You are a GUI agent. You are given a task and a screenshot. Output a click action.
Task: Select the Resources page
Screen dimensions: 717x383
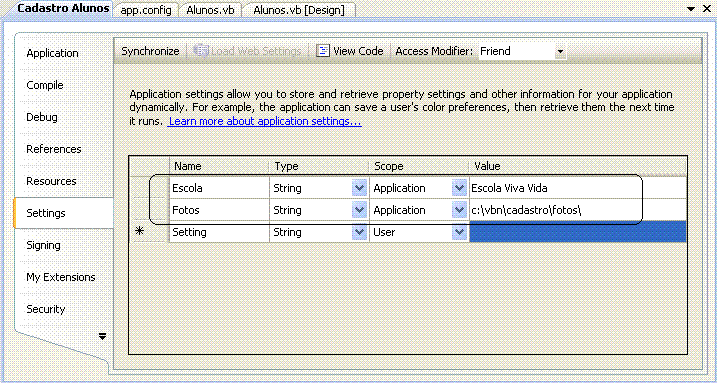(x=51, y=181)
